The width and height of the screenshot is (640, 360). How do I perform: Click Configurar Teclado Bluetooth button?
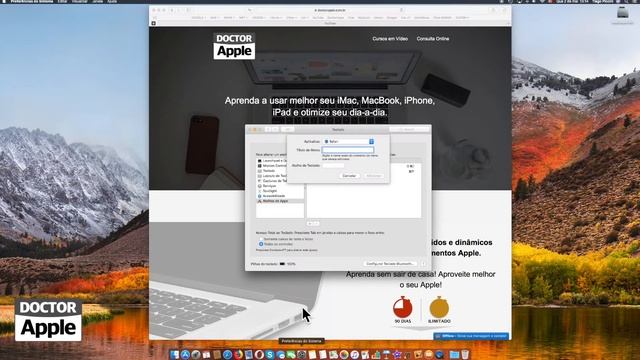(x=390, y=264)
